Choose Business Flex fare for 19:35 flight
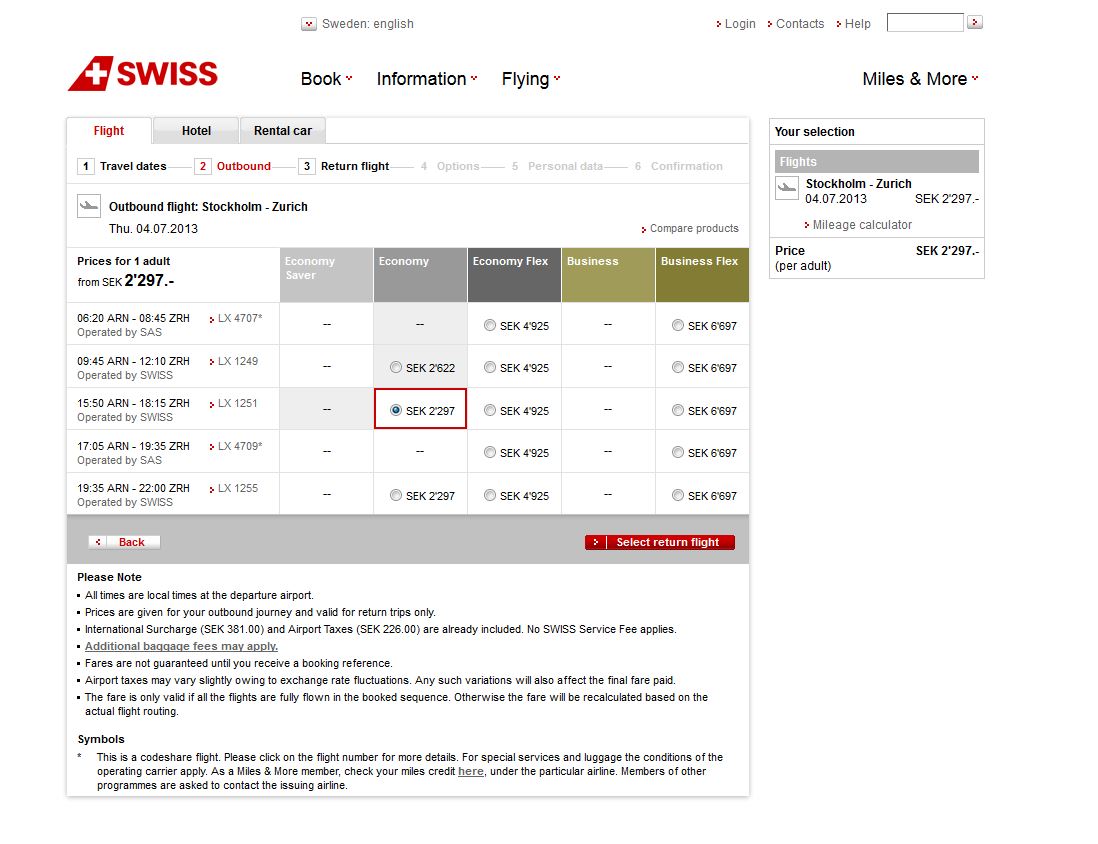Viewport: 1098px width, 844px height. (x=678, y=495)
